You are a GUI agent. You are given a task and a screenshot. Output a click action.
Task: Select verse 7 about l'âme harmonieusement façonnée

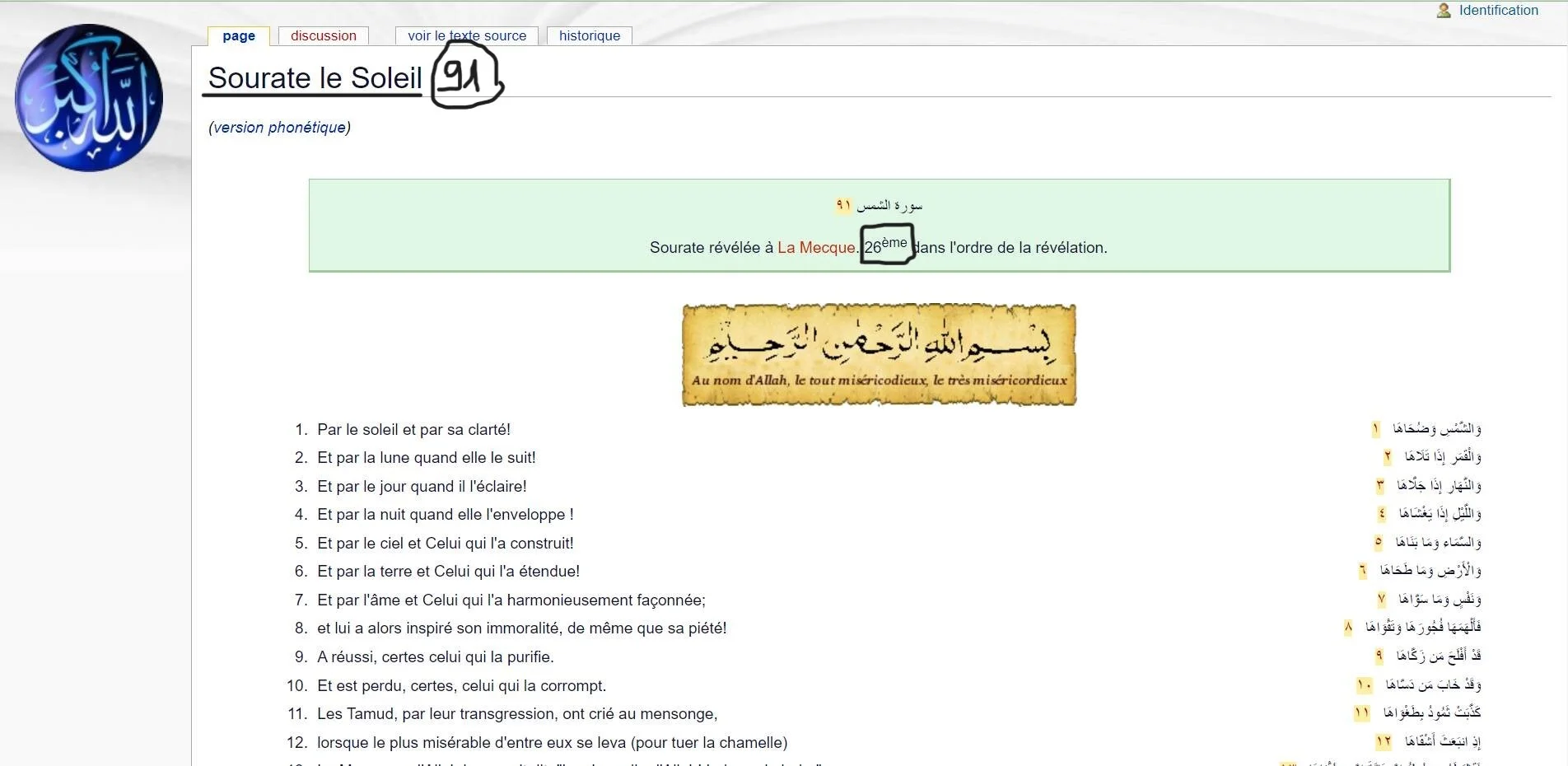(x=511, y=600)
